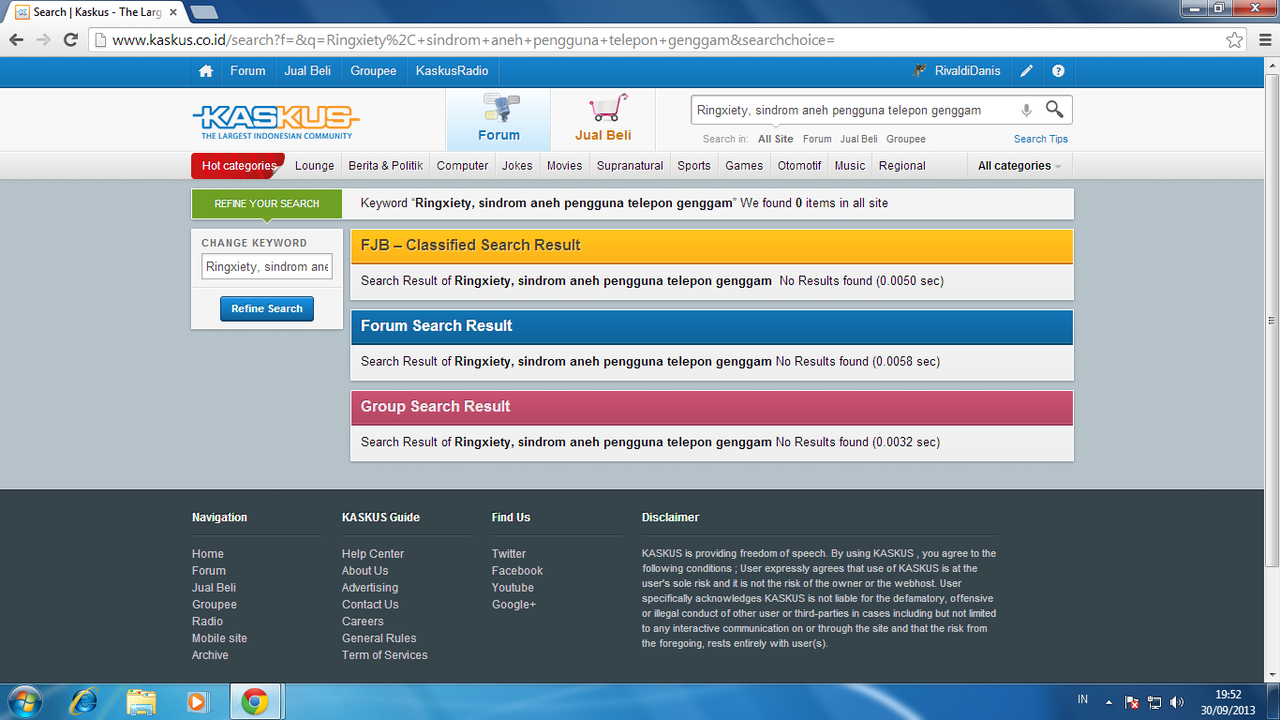This screenshot has width=1280, height=720.
Task: Click the network tray icon
Action: click(1155, 702)
